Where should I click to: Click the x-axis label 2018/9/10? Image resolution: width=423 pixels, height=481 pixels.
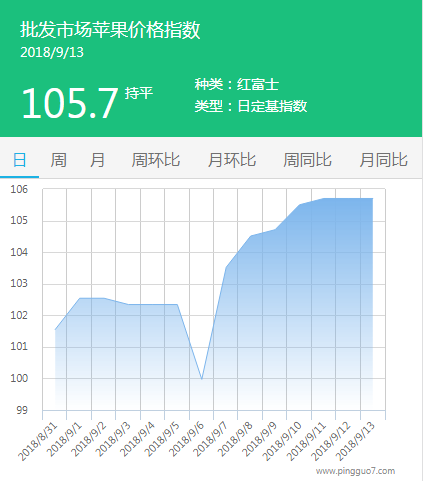coord(282,441)
